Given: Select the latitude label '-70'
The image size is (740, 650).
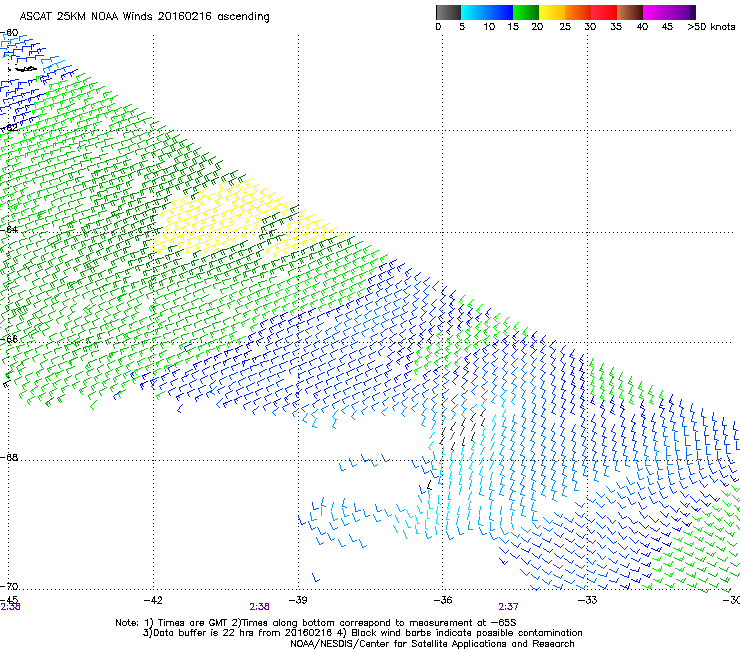Looking at the screenshot, I should point(9,586).
